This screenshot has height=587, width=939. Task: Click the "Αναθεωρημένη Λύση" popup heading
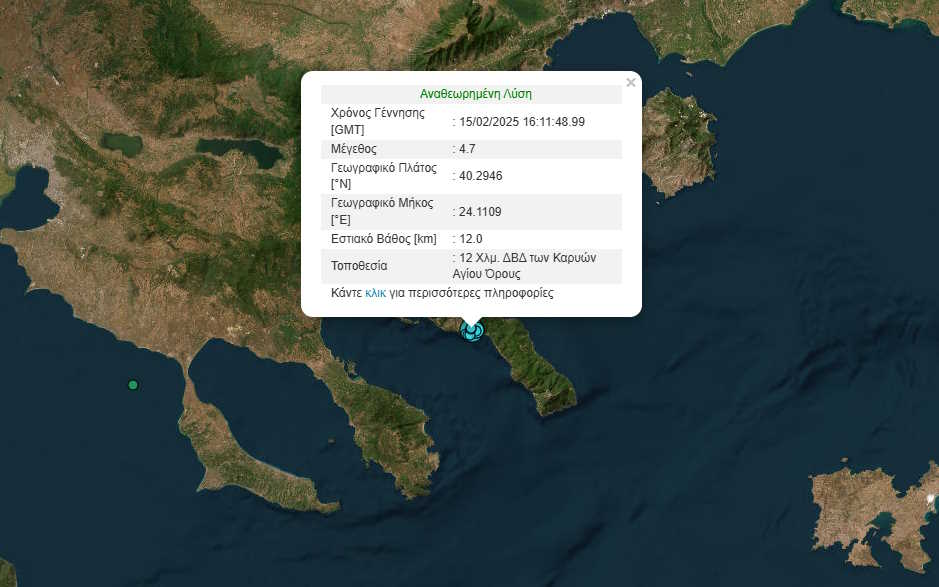(x=475, y=94)
